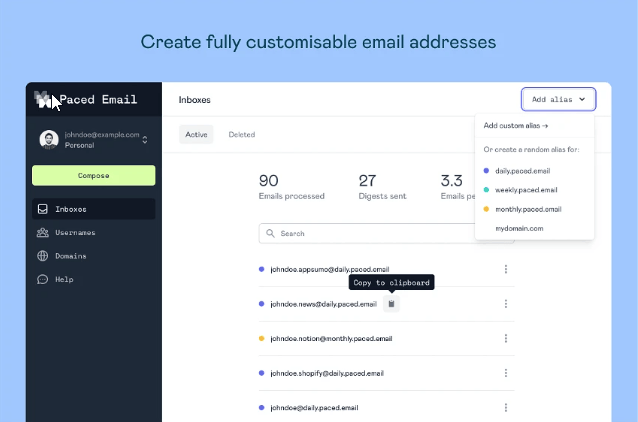This screenshot has width=638, height=422.
Task: Select monthly.paced.email random alias option
Action: tap(522, 209)
